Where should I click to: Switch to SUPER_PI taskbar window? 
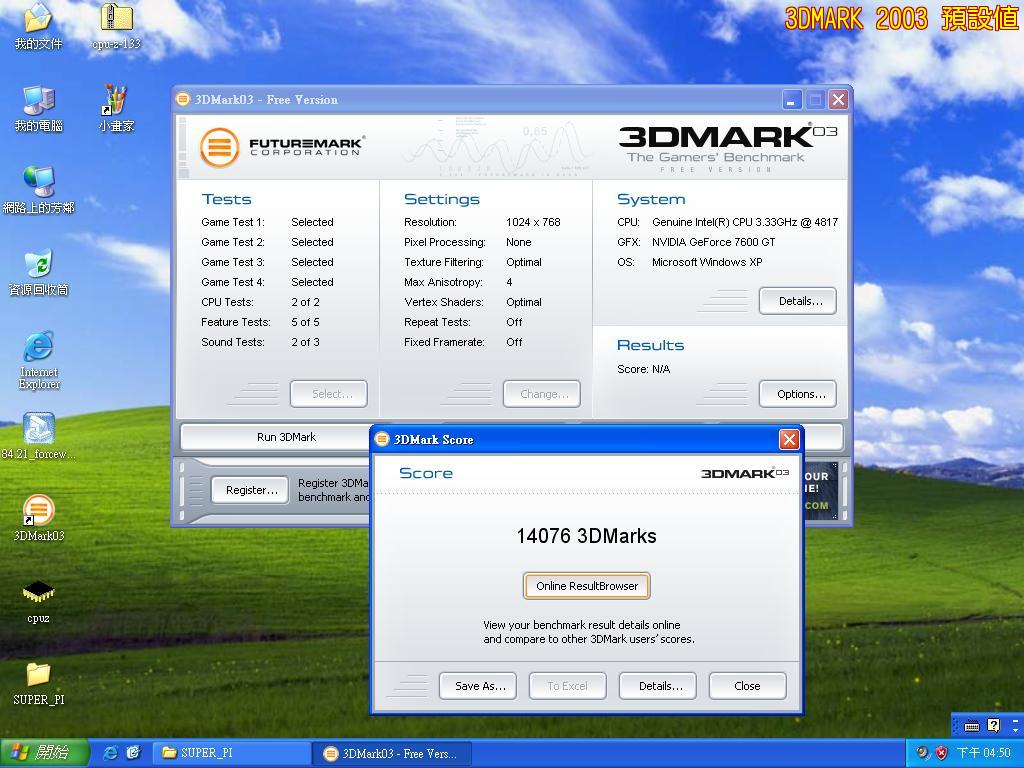pyautogui.click(x=230, y=753)
